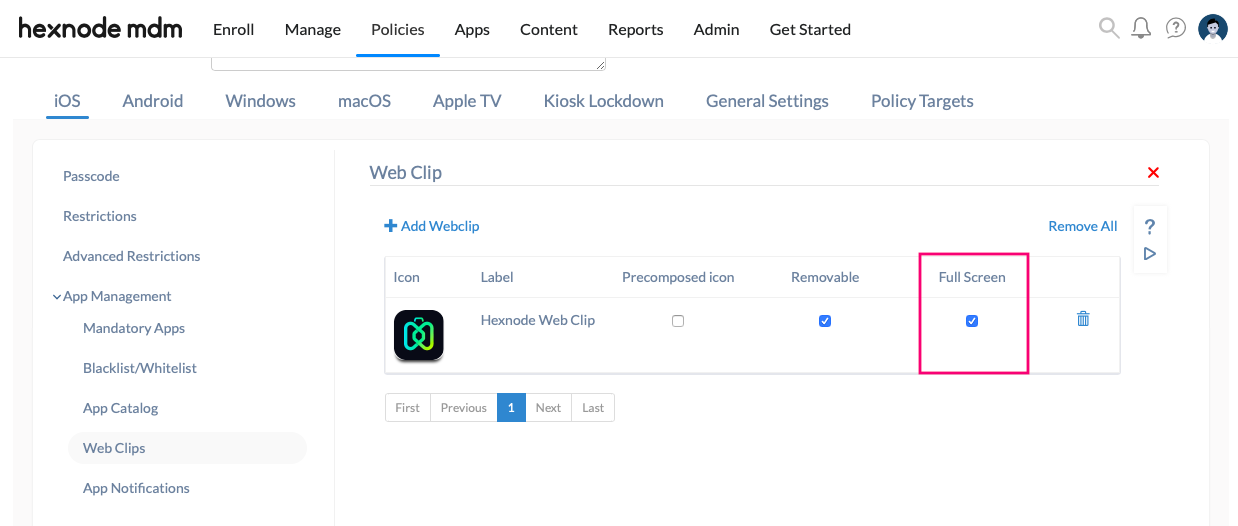Viewport: 1238px width, 526px height.
Task: Open App Catalog in the sidebar
Action: pos(121,408)
